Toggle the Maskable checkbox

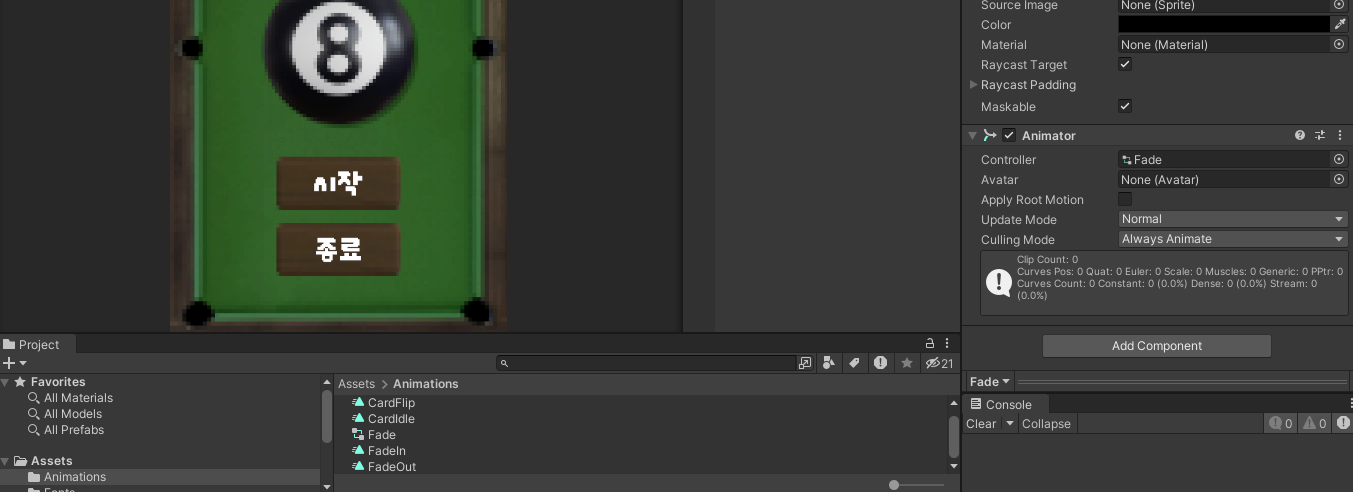(1125, 106)
